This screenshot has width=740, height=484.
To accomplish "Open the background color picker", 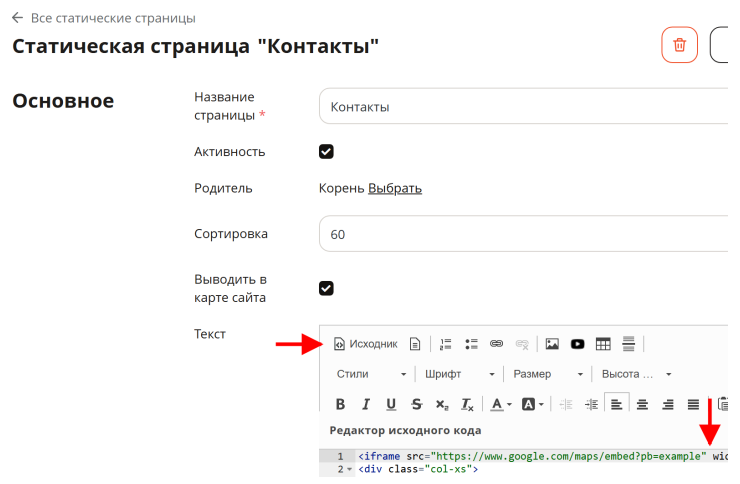I will [533, 404].
